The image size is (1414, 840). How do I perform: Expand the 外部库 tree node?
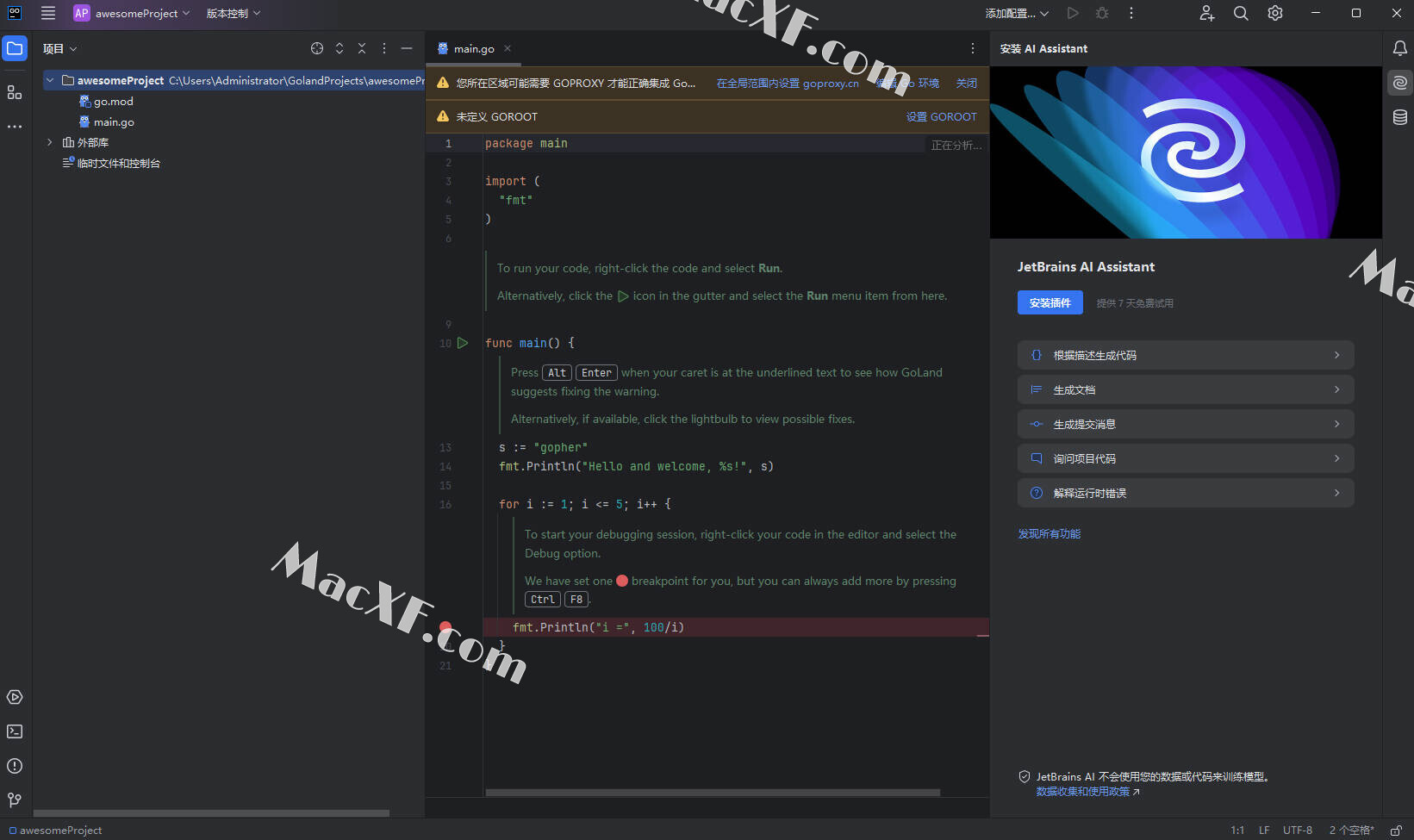point(50,142)
